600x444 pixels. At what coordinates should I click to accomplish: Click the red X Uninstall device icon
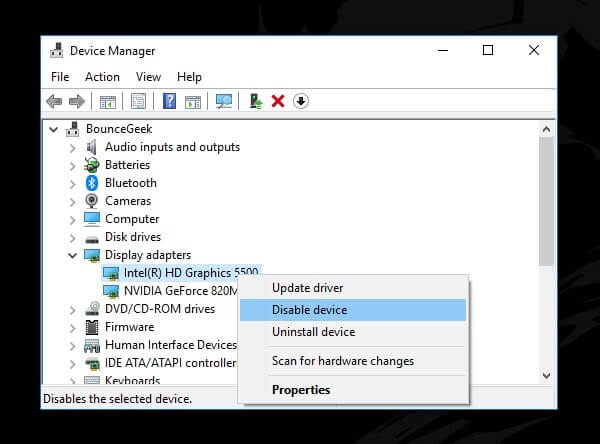click(278, 101)
